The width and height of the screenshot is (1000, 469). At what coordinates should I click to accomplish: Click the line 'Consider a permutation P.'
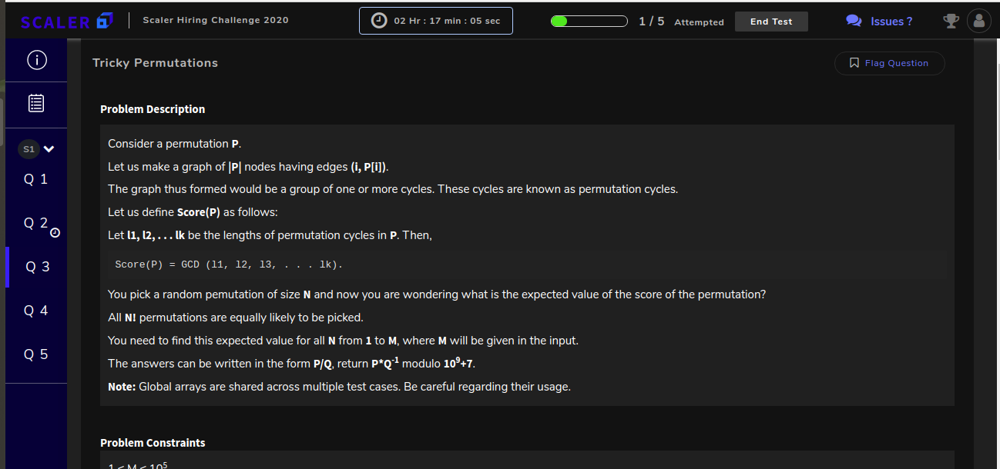click(175, 144)
